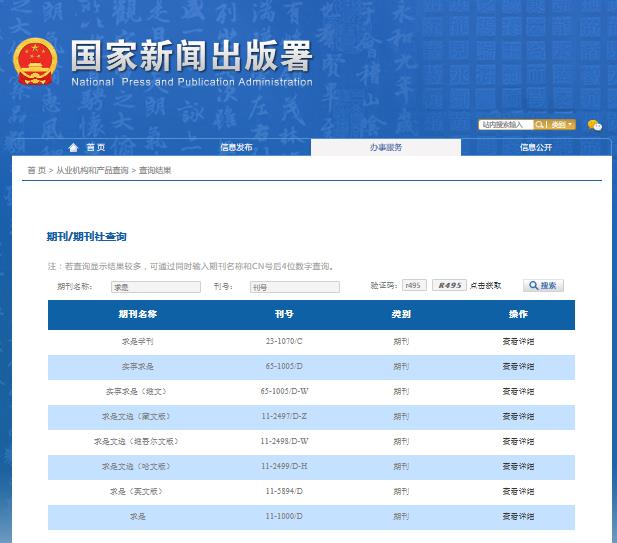
Task: Click the site search magnifier icon
Action: pyautogui.click(x=539, y=125)
